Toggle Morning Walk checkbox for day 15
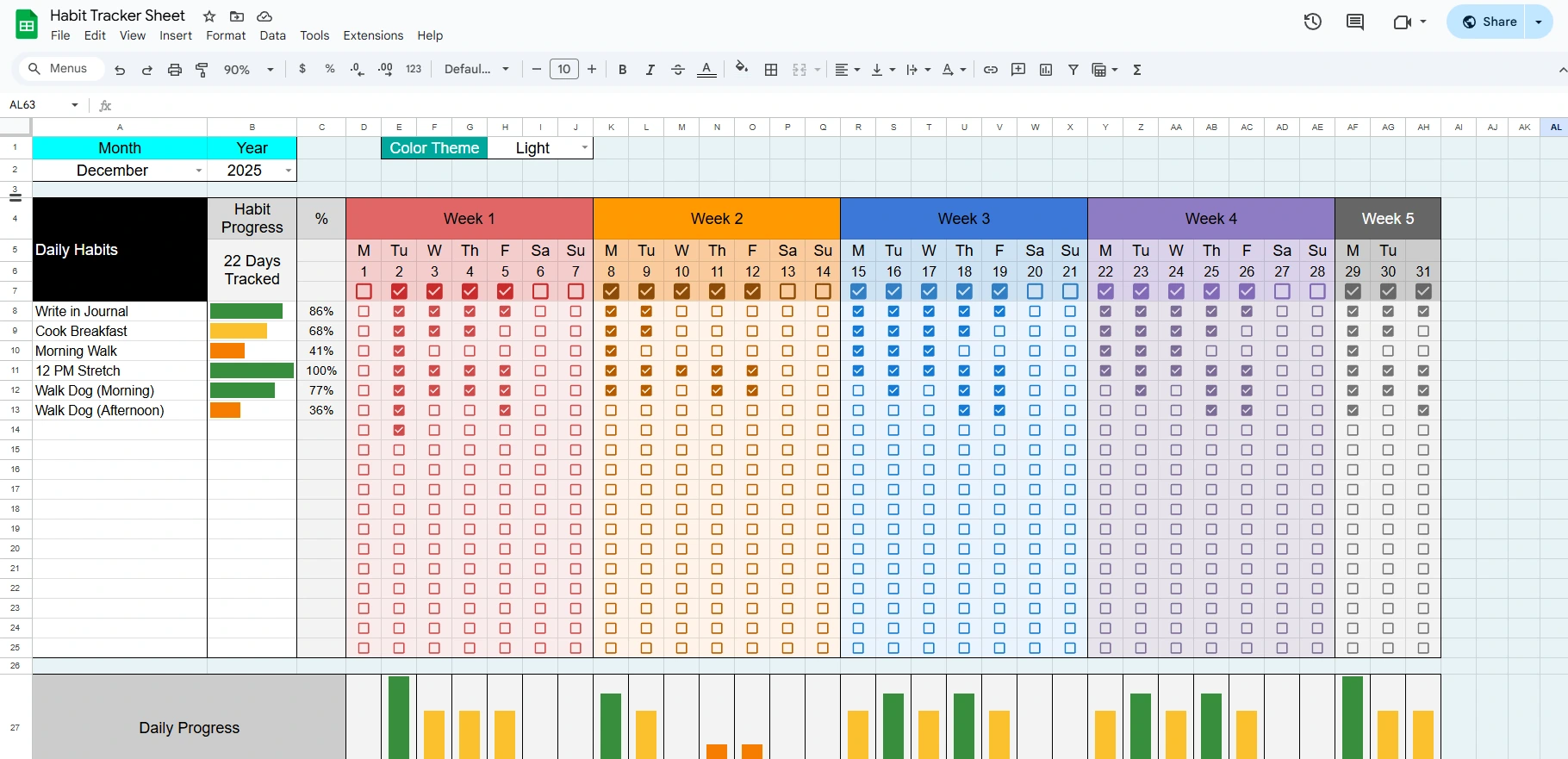This screenshot has height=759, width=1568. click(x=858, y=351)
